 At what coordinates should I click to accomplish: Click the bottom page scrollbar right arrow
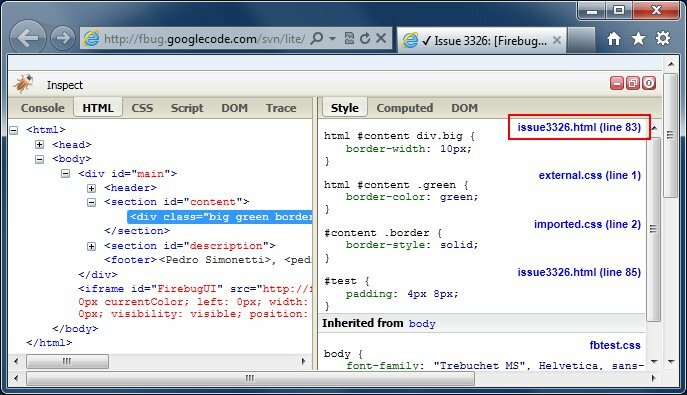point(653,378)
